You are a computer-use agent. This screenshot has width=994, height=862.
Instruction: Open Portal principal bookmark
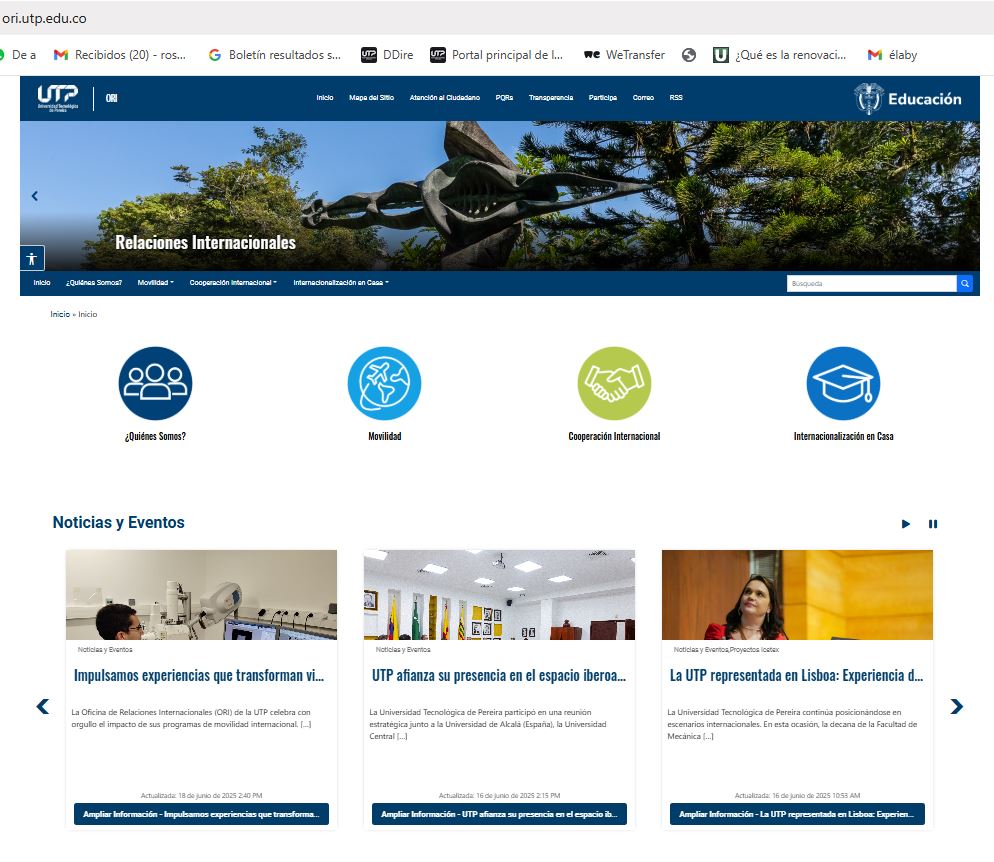[x=496, y=55]
